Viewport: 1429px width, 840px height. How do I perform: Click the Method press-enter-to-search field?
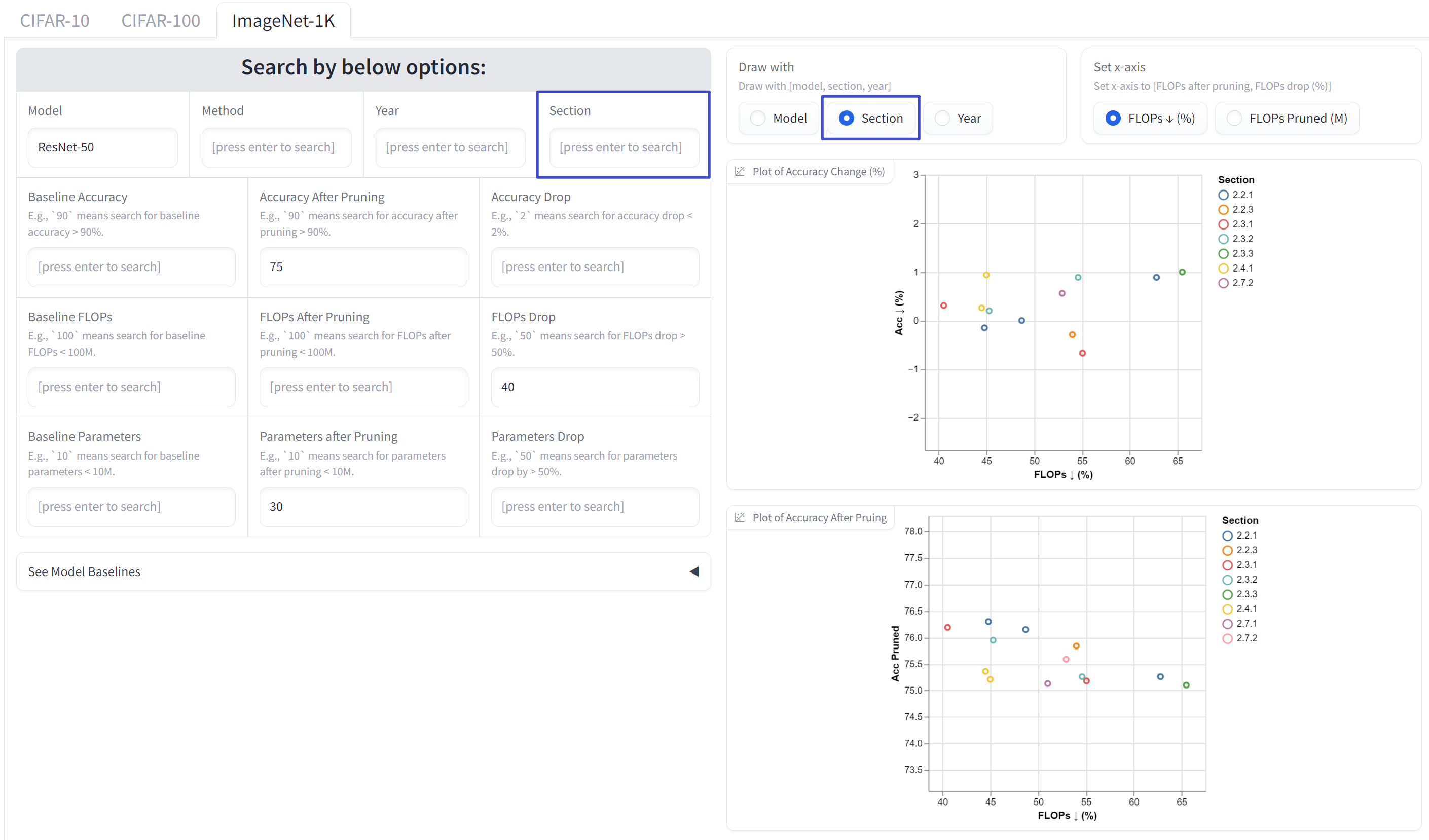[x=276, y=146]
